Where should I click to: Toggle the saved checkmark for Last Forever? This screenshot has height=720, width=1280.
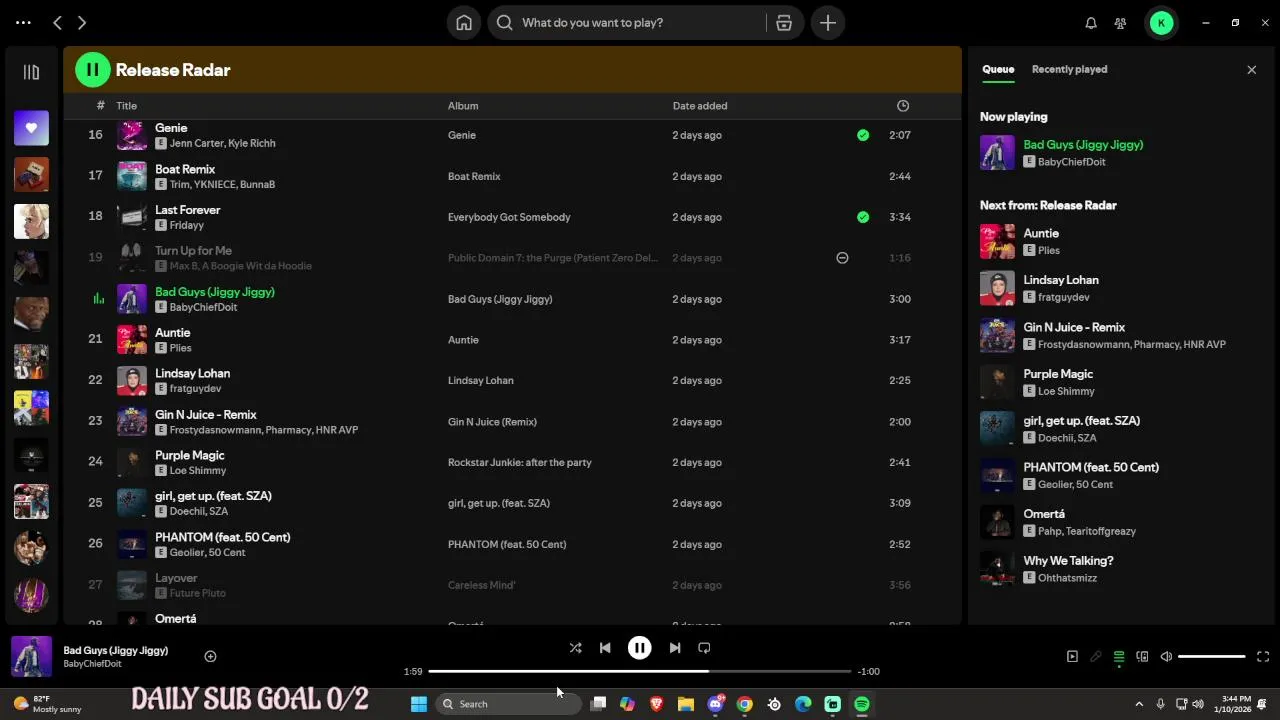point(863,217)
